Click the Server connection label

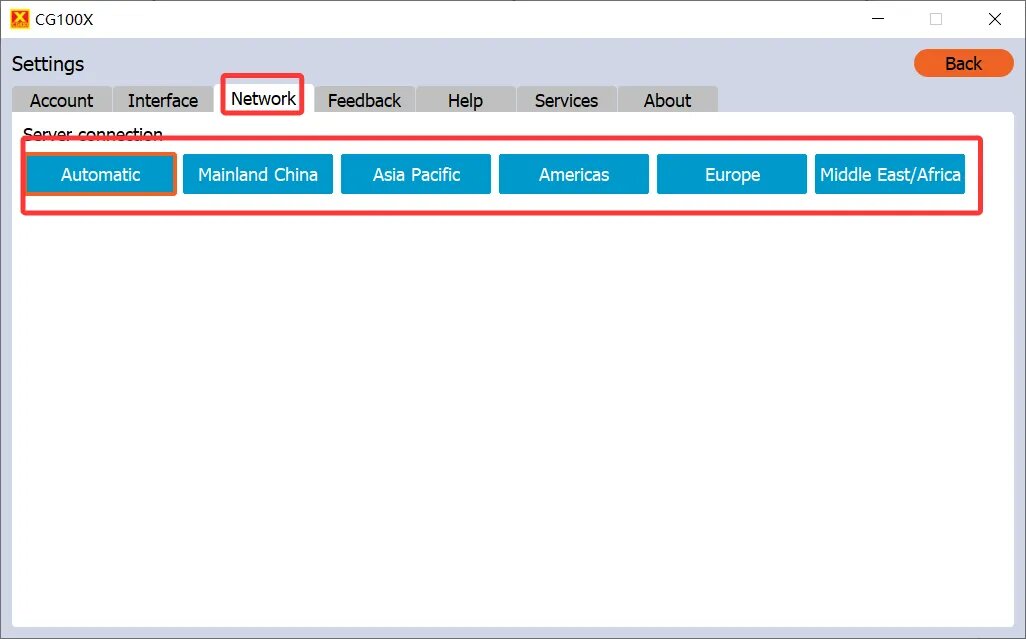[93, 134]
